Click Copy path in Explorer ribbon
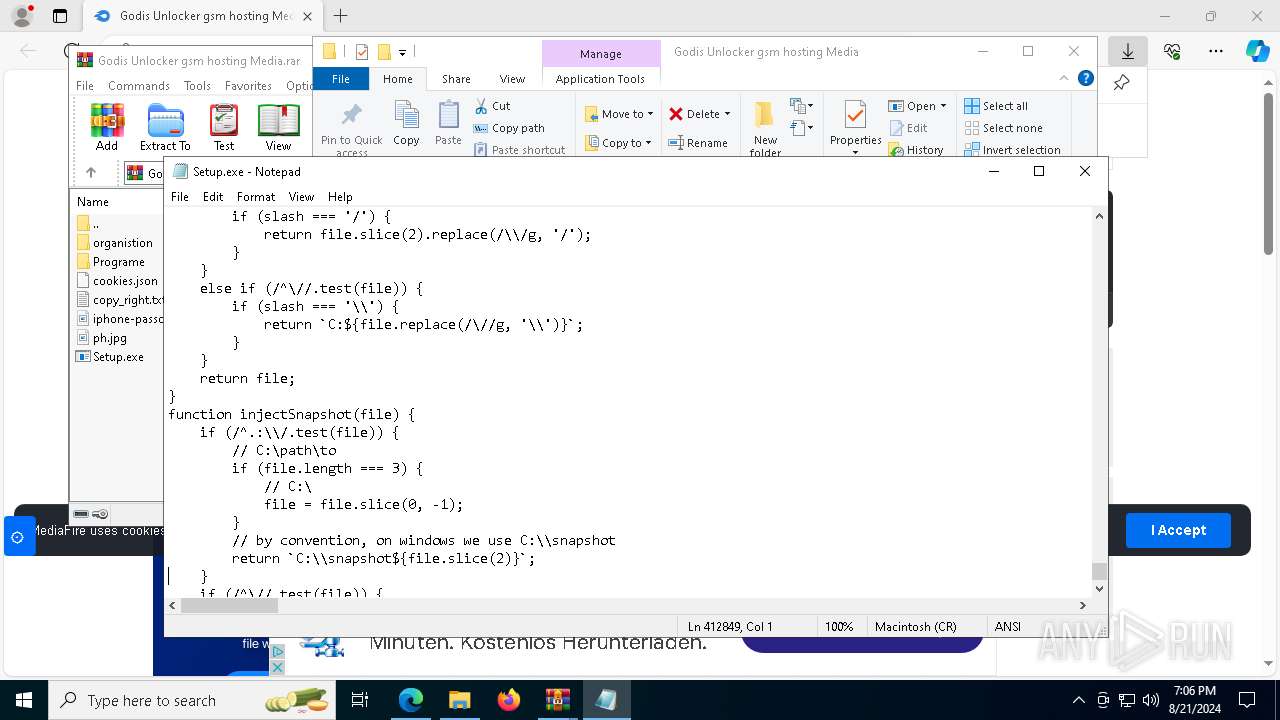The height and width of the screenshot is (720, 1280). [509, 128]
